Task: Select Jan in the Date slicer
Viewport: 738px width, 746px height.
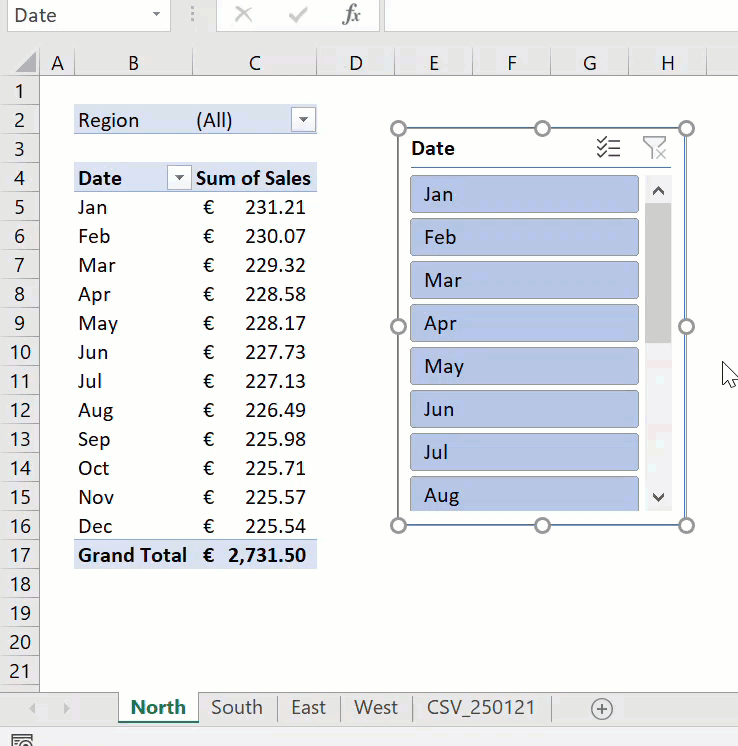Action: click(x=524, y=194)
